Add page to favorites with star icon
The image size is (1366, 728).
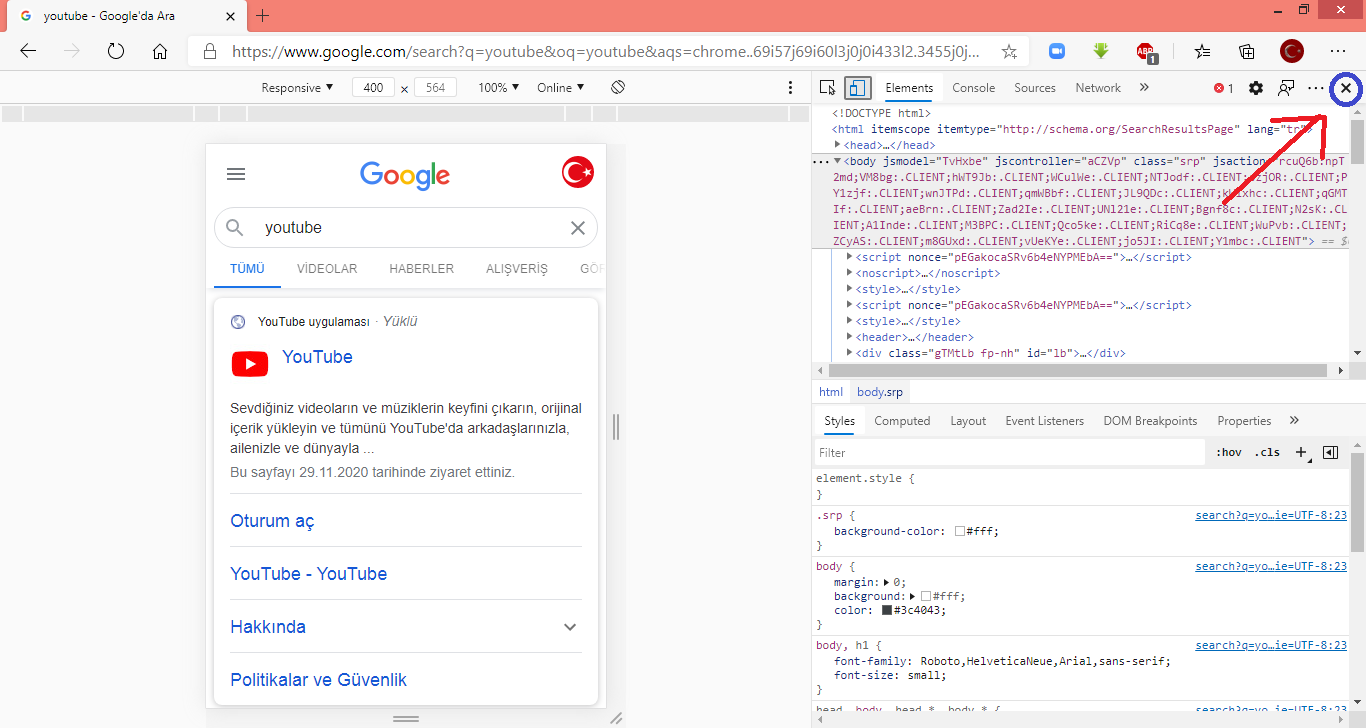point(1009,51)
